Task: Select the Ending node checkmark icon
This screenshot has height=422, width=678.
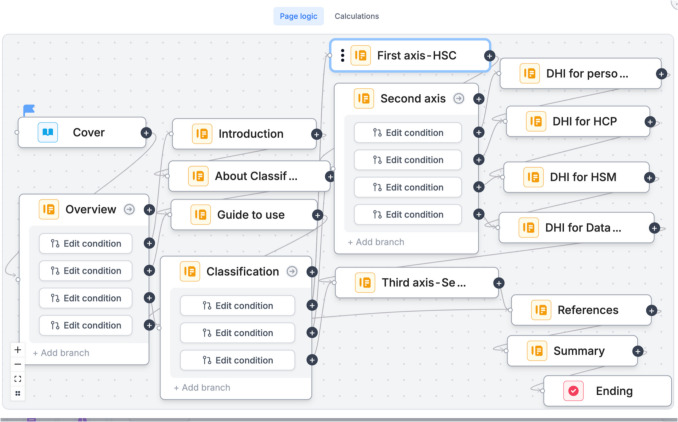Action: pyautogui.click(x=573, y=391)
